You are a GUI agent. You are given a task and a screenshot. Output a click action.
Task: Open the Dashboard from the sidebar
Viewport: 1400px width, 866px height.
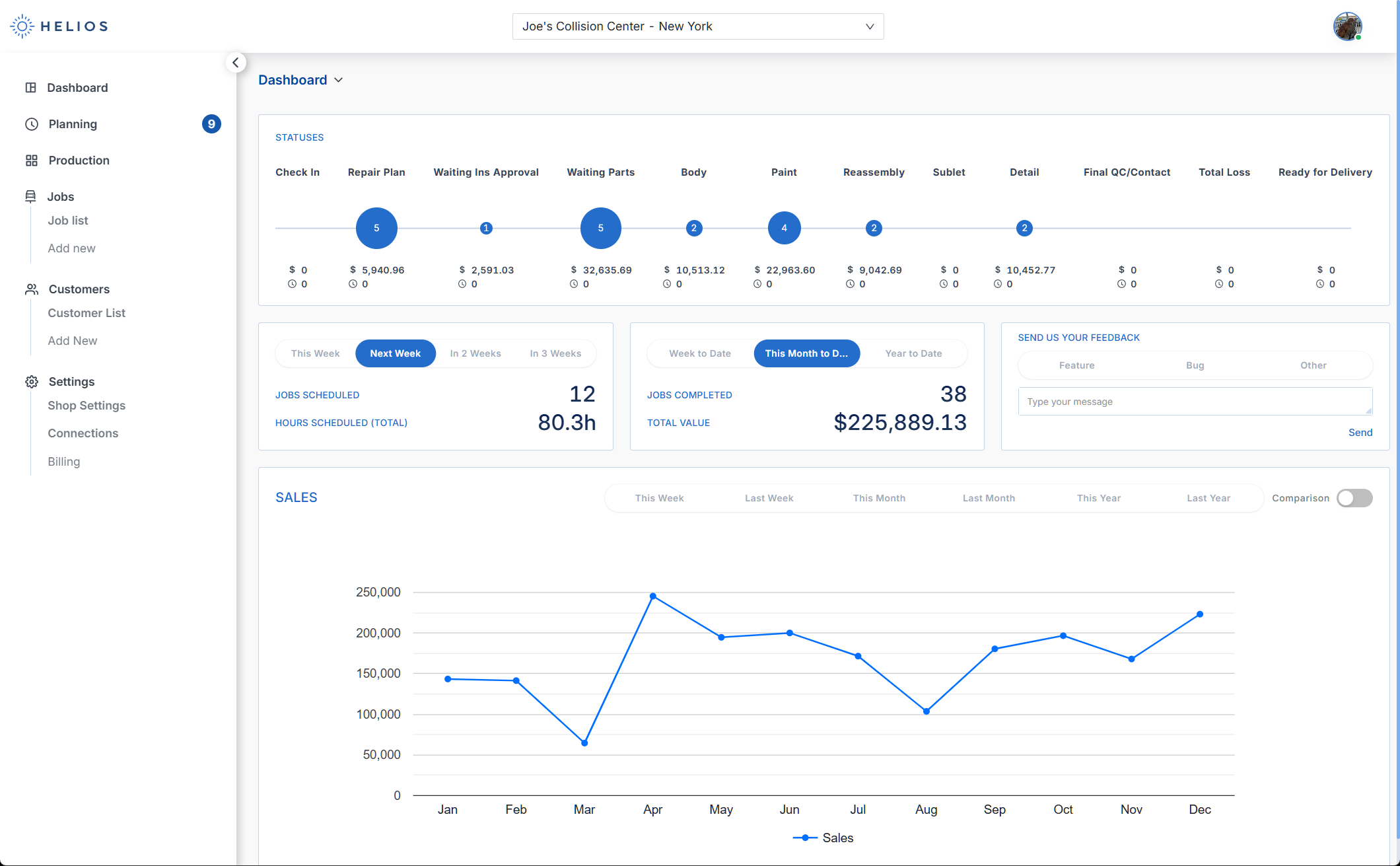tap(31, 87)
